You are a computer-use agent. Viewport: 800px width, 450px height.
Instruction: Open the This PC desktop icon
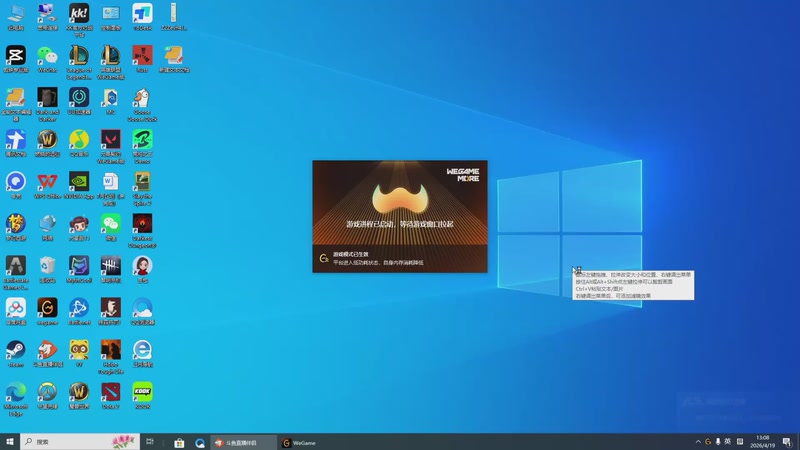[x=16, y=17]
